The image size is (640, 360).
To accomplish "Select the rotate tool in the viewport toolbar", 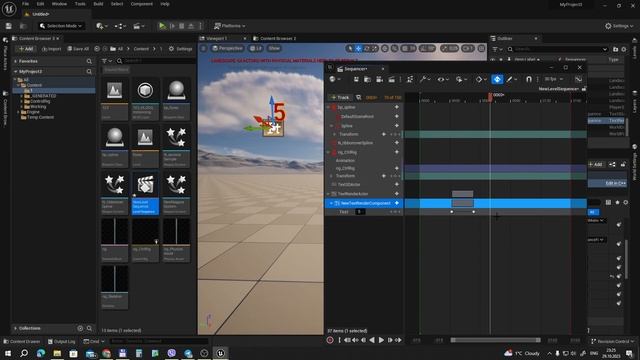I will 367,49.
